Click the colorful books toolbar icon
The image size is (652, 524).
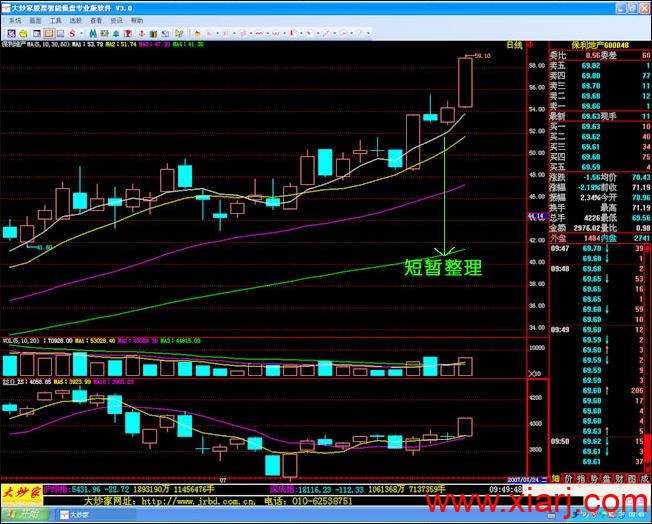pos(153,33)
